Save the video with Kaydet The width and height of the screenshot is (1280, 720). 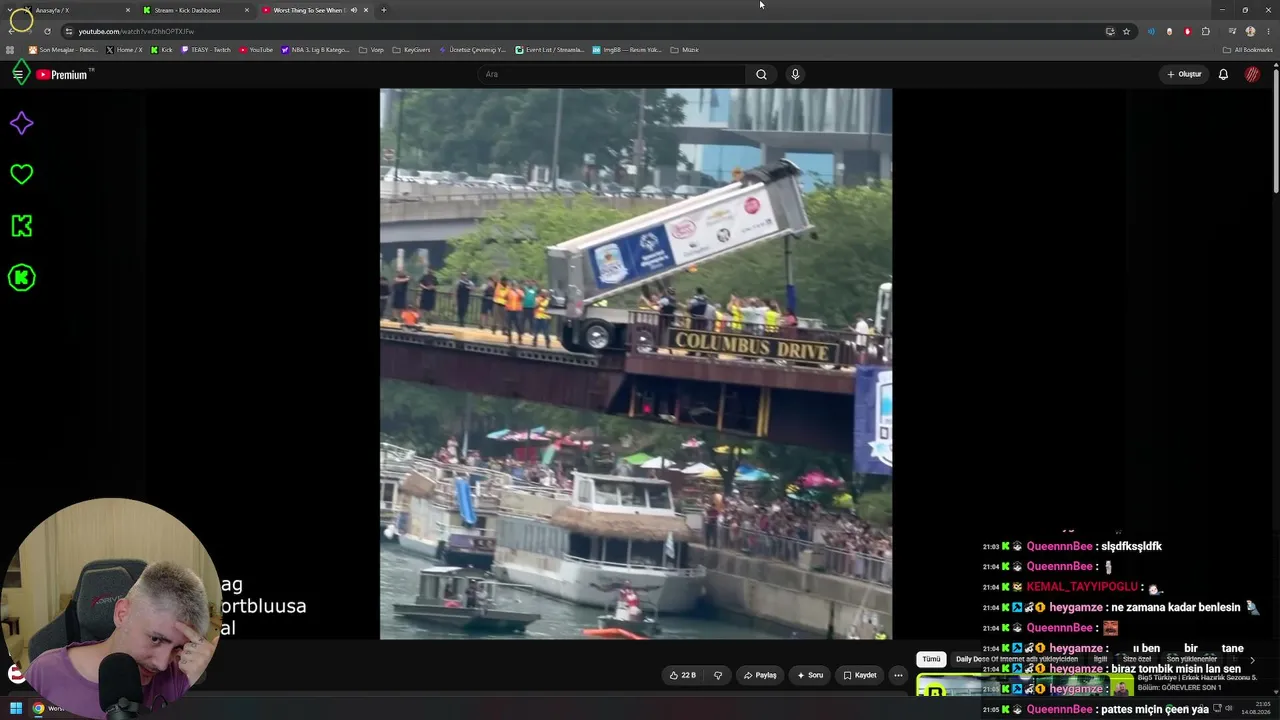[860, 675]
